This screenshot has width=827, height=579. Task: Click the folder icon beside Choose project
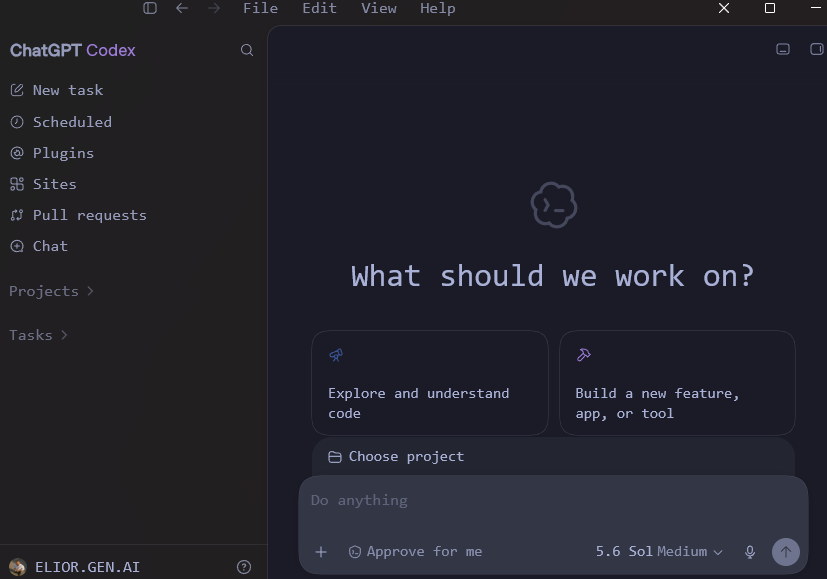point(335,457)
